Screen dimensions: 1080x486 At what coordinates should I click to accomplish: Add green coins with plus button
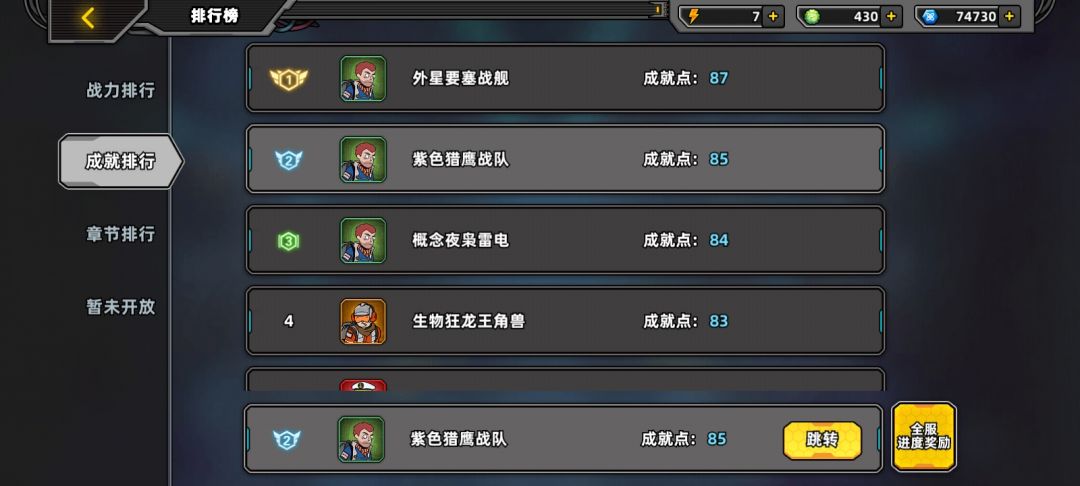point(891,17)
